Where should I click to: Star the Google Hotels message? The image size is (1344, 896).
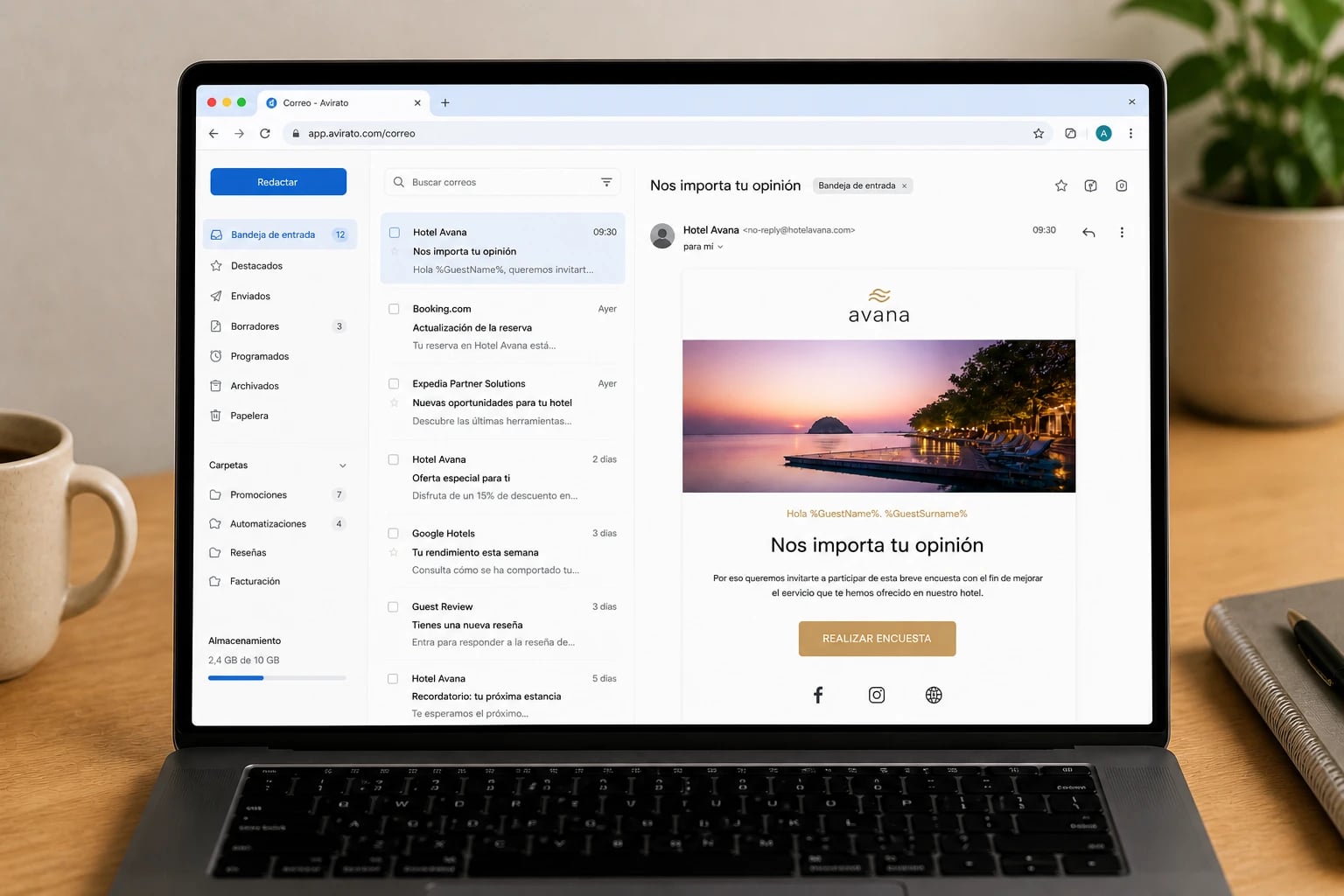click(394, 552)
